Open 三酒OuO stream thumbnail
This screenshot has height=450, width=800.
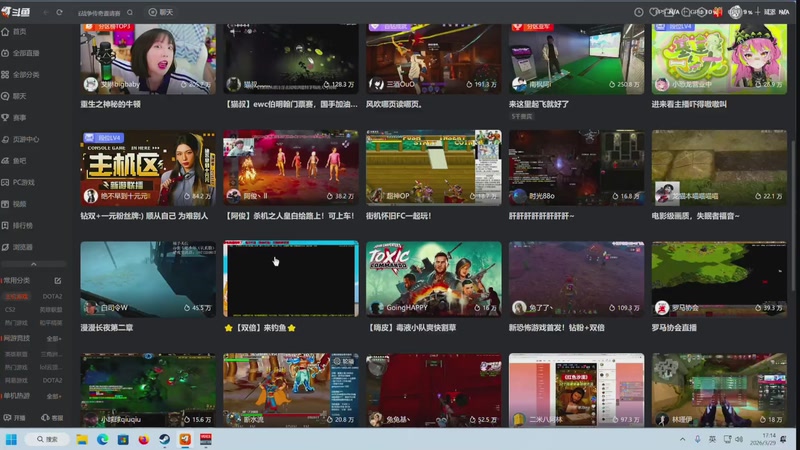click(x=434, y=58)
